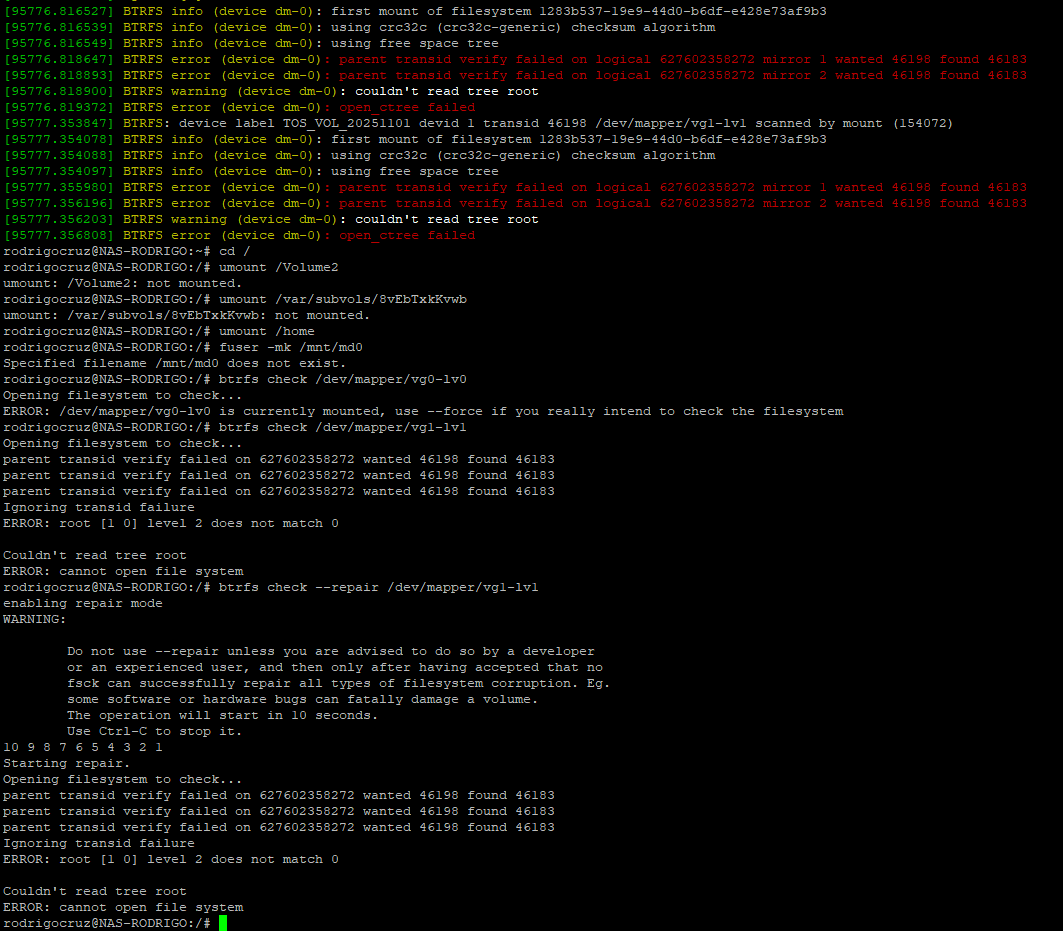This screenshot has height=931, width=1063.
Task: Click the kernel line with label TOS_VOL_20251101
Action: pos(479,123)
